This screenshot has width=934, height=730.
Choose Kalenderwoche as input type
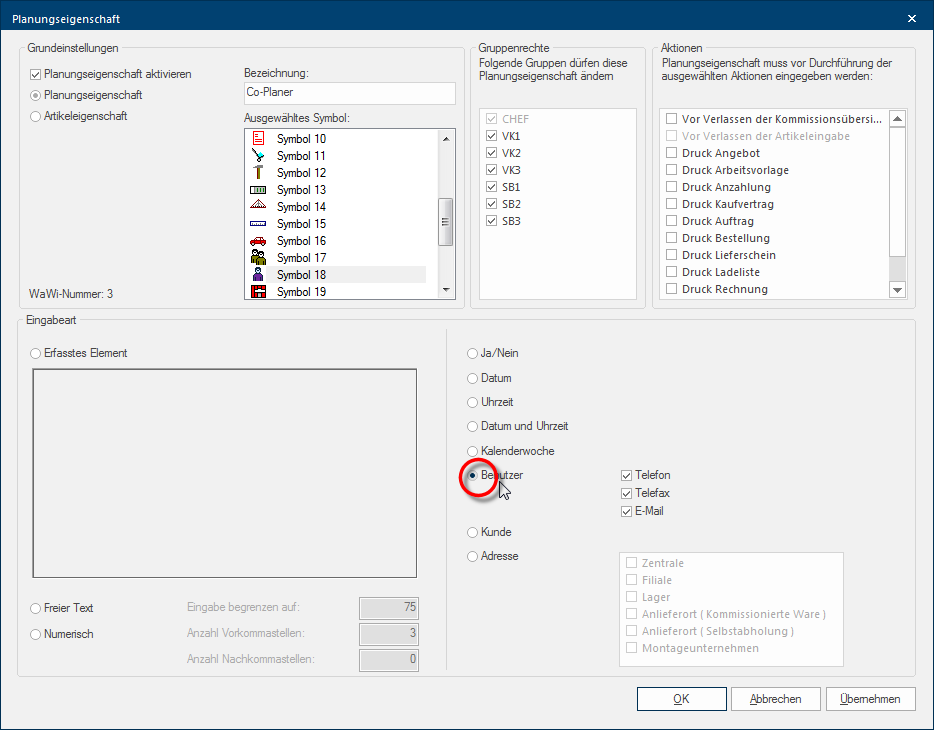click(x=473, y=451)
